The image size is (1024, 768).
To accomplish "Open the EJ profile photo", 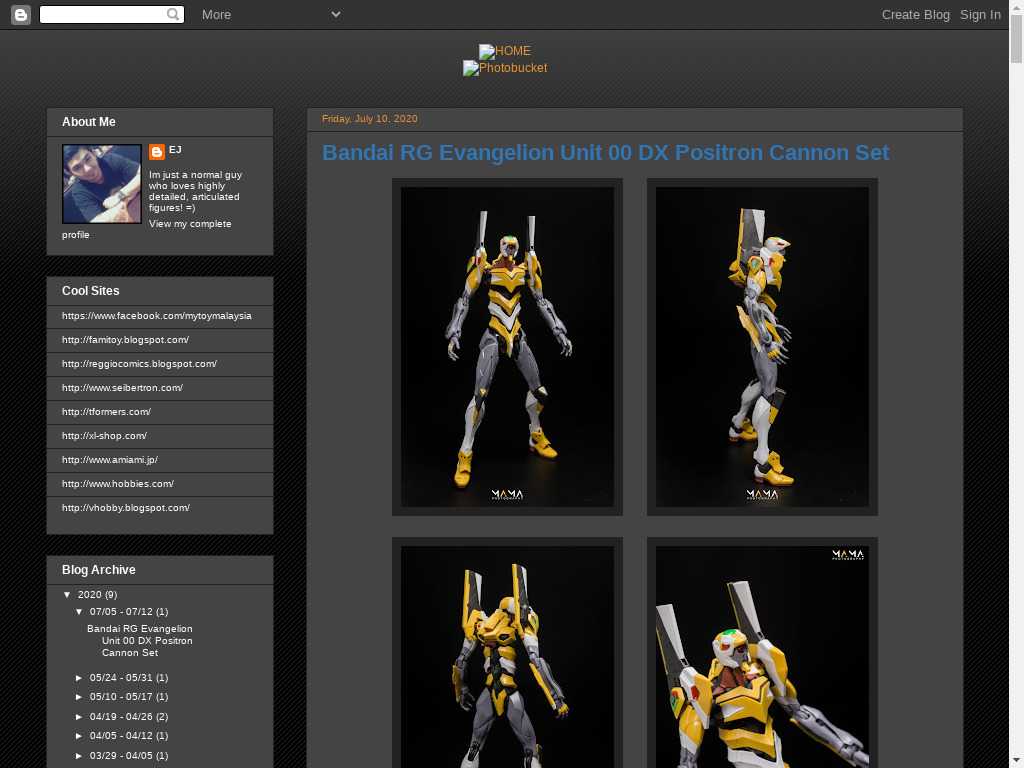I will pyautogui.click(x=102, y=184).
